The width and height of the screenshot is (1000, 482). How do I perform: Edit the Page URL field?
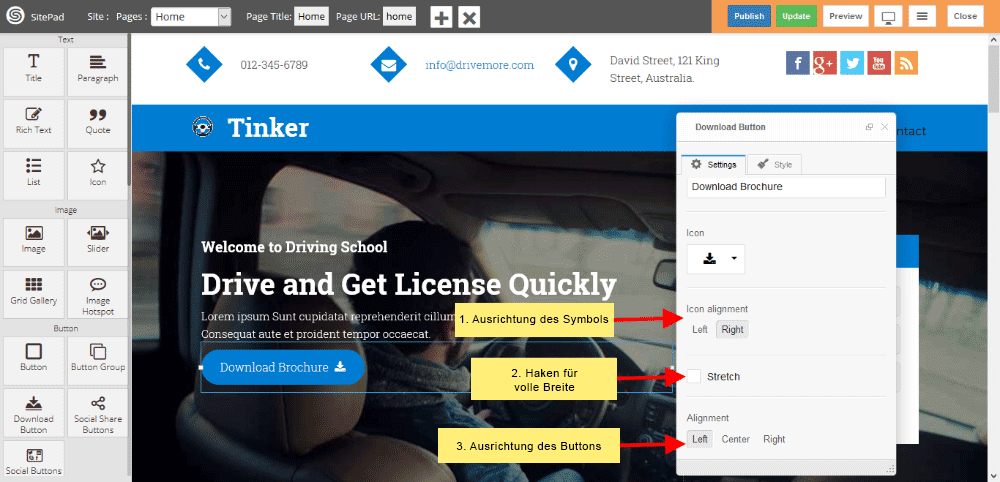coord(399,17)
